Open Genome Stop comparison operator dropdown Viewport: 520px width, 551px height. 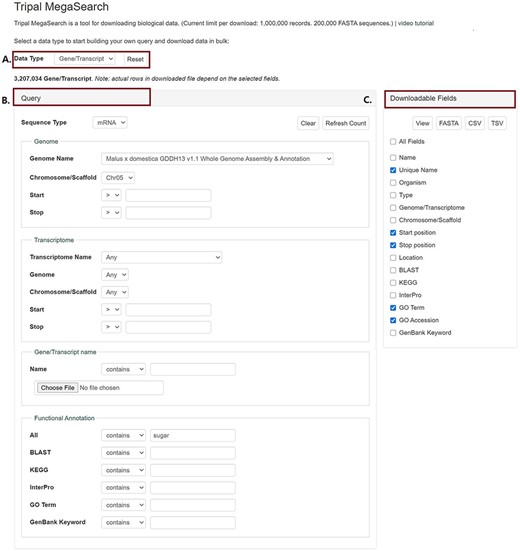coord(111,213)
